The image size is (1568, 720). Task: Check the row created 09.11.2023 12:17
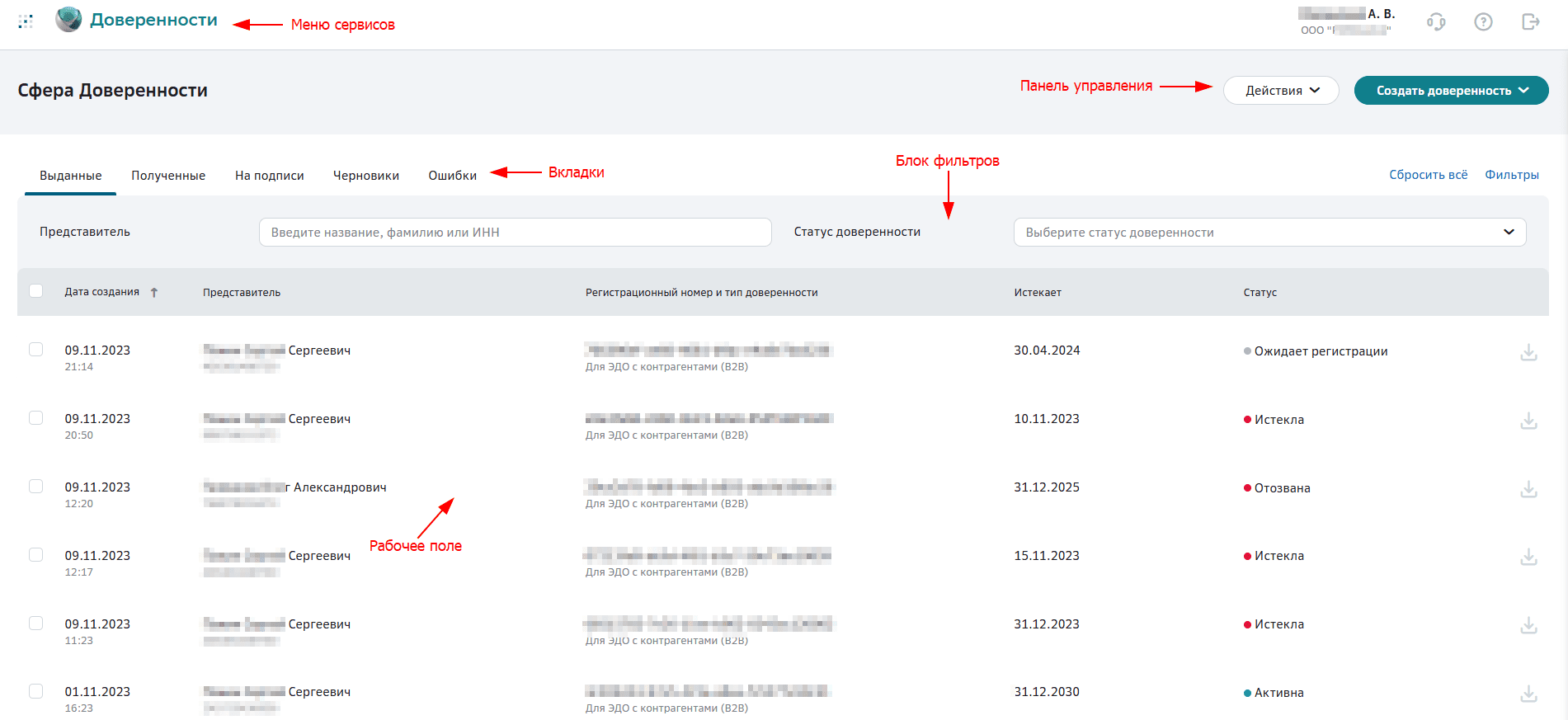[35, 554]
